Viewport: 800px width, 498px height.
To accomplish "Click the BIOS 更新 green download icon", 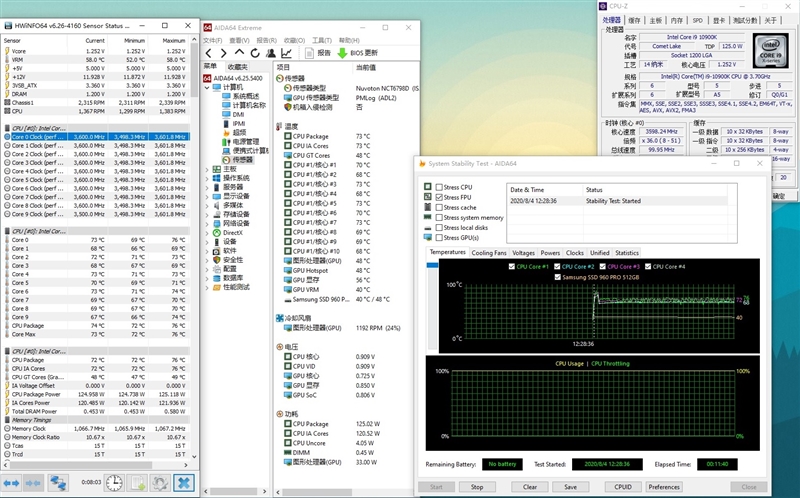I will 343,53.
